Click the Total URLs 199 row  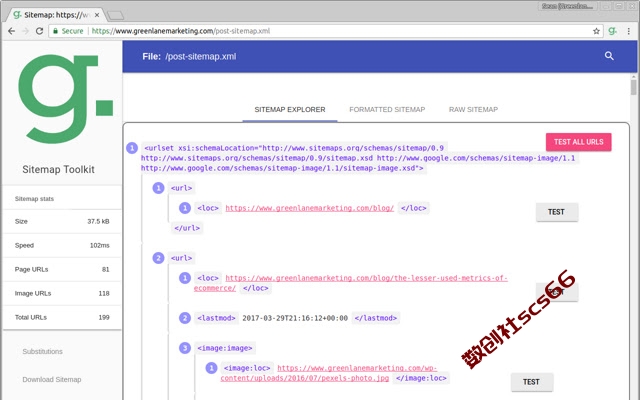tap(62, 317)
